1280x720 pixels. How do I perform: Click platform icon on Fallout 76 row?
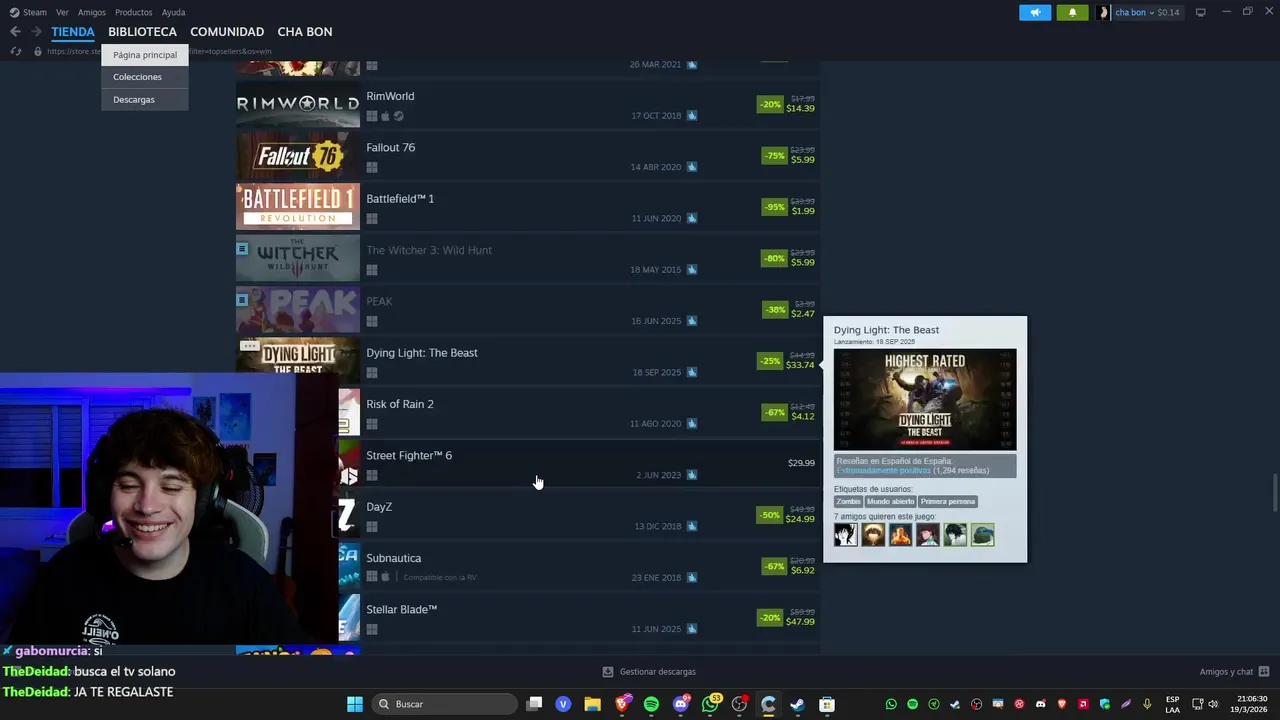(372, 167)
